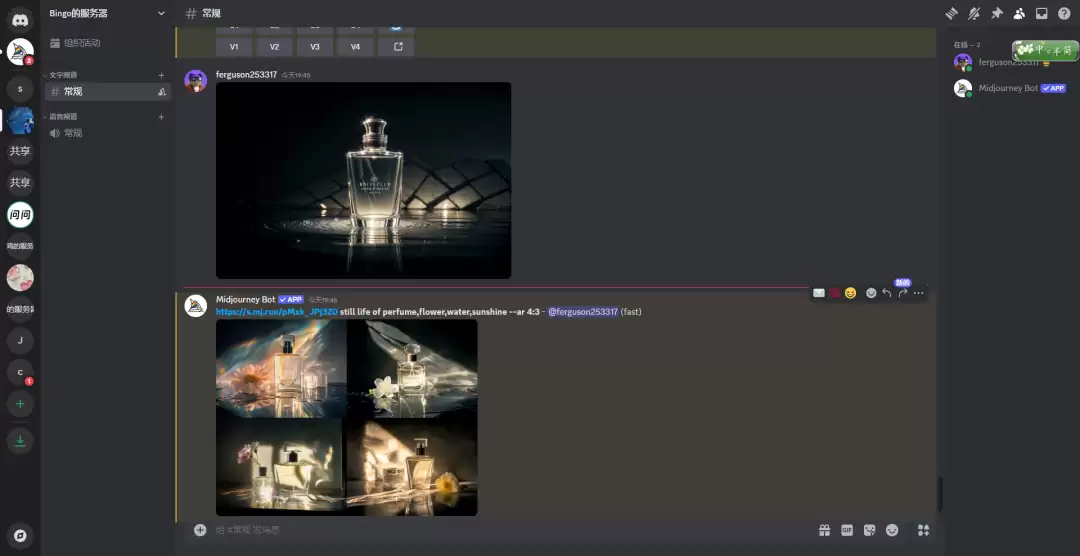Collapse the text channels category
This screenshot has width=1080, height=556.
coord(64,75)
